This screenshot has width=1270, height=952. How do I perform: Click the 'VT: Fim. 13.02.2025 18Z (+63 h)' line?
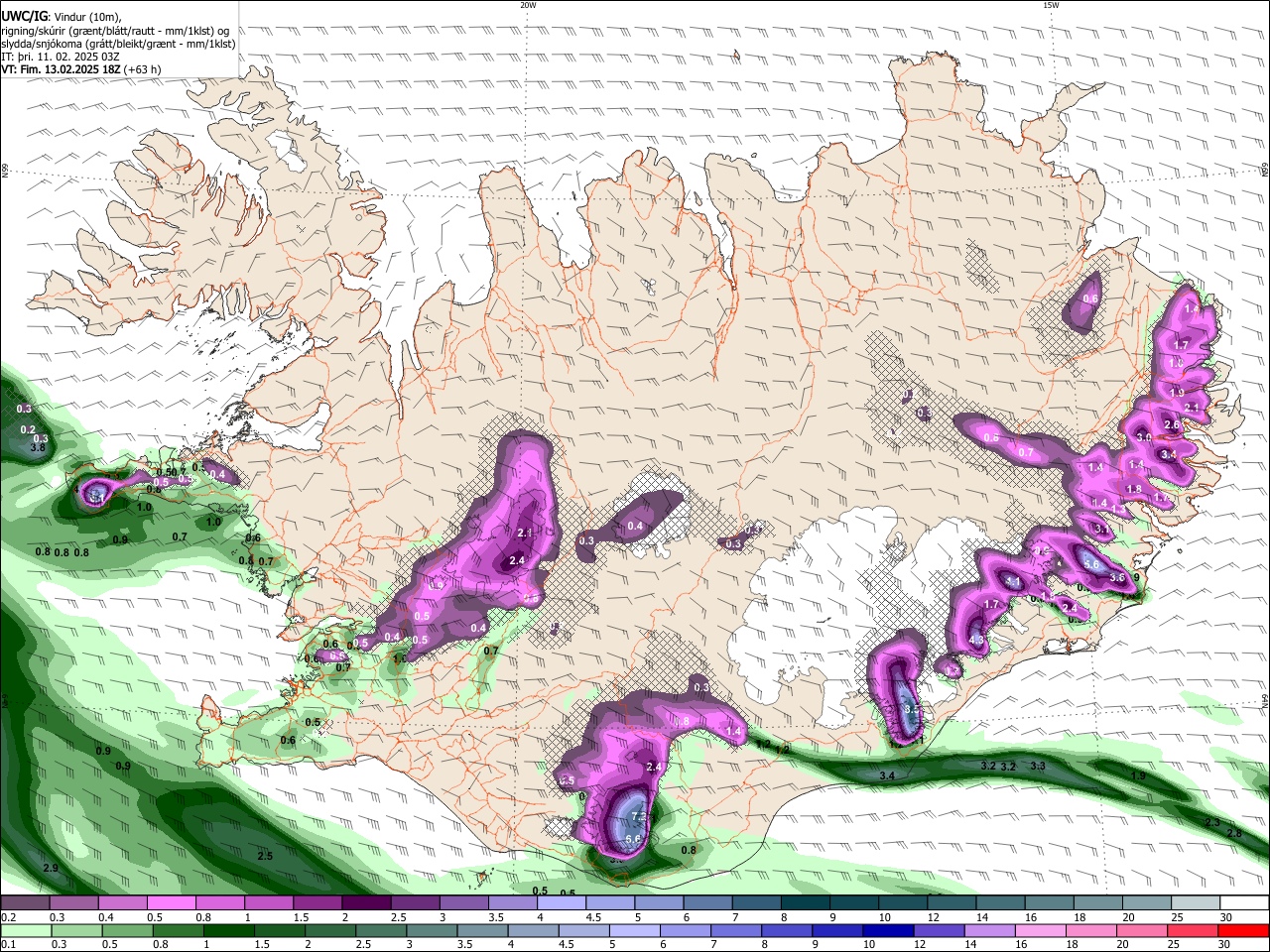click(81, 69)
